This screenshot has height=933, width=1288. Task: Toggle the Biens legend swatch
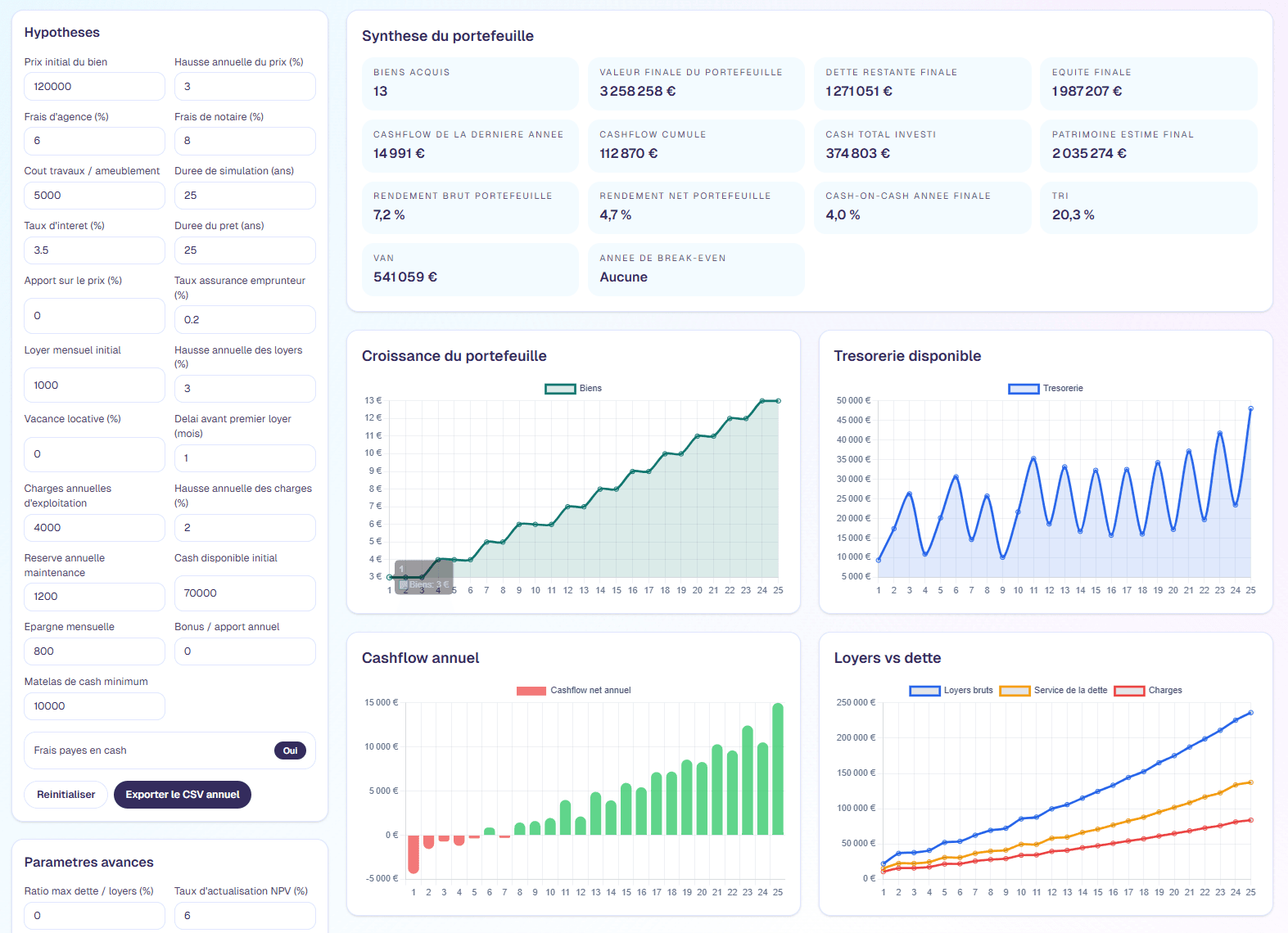tap(560, 389)
